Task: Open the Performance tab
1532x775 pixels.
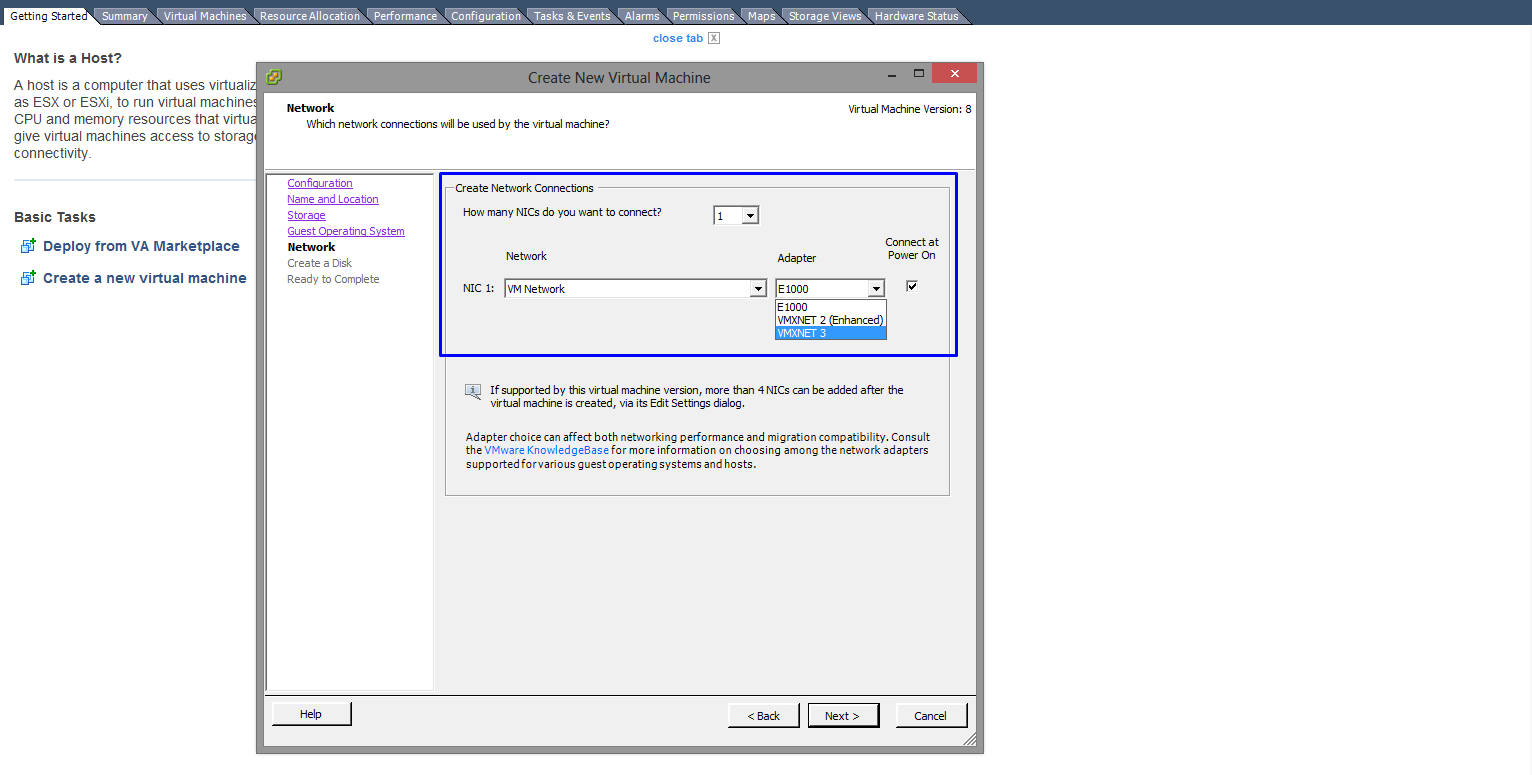Action: [405, 16]
